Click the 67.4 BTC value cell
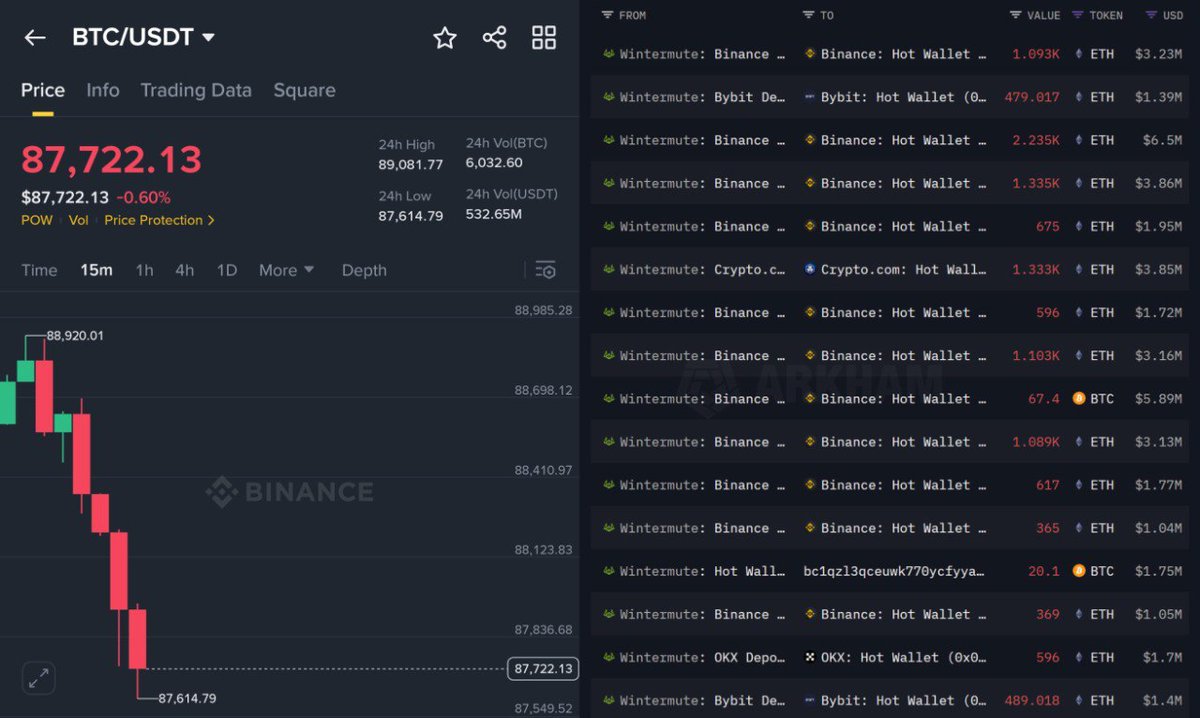 point(1043,398)
